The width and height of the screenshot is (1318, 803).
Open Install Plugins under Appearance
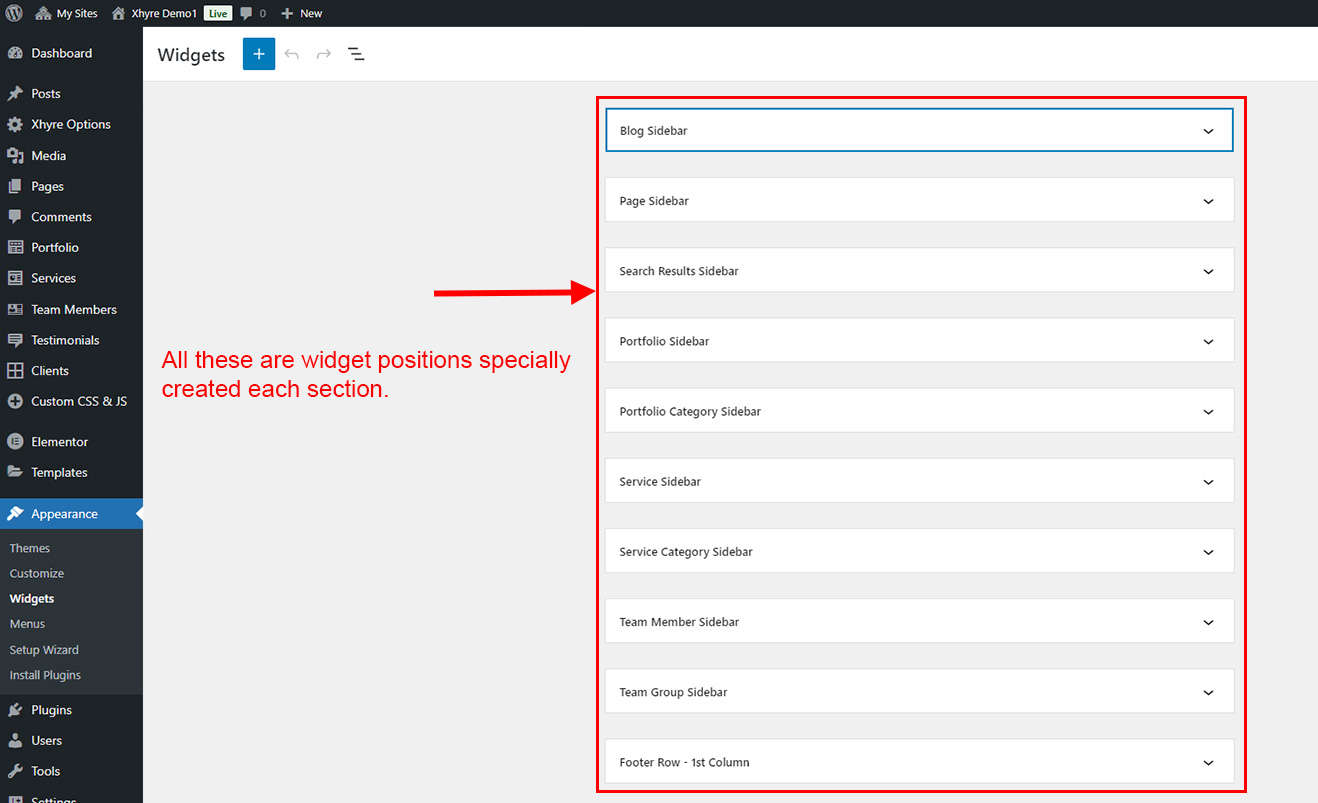click(45, 675)
